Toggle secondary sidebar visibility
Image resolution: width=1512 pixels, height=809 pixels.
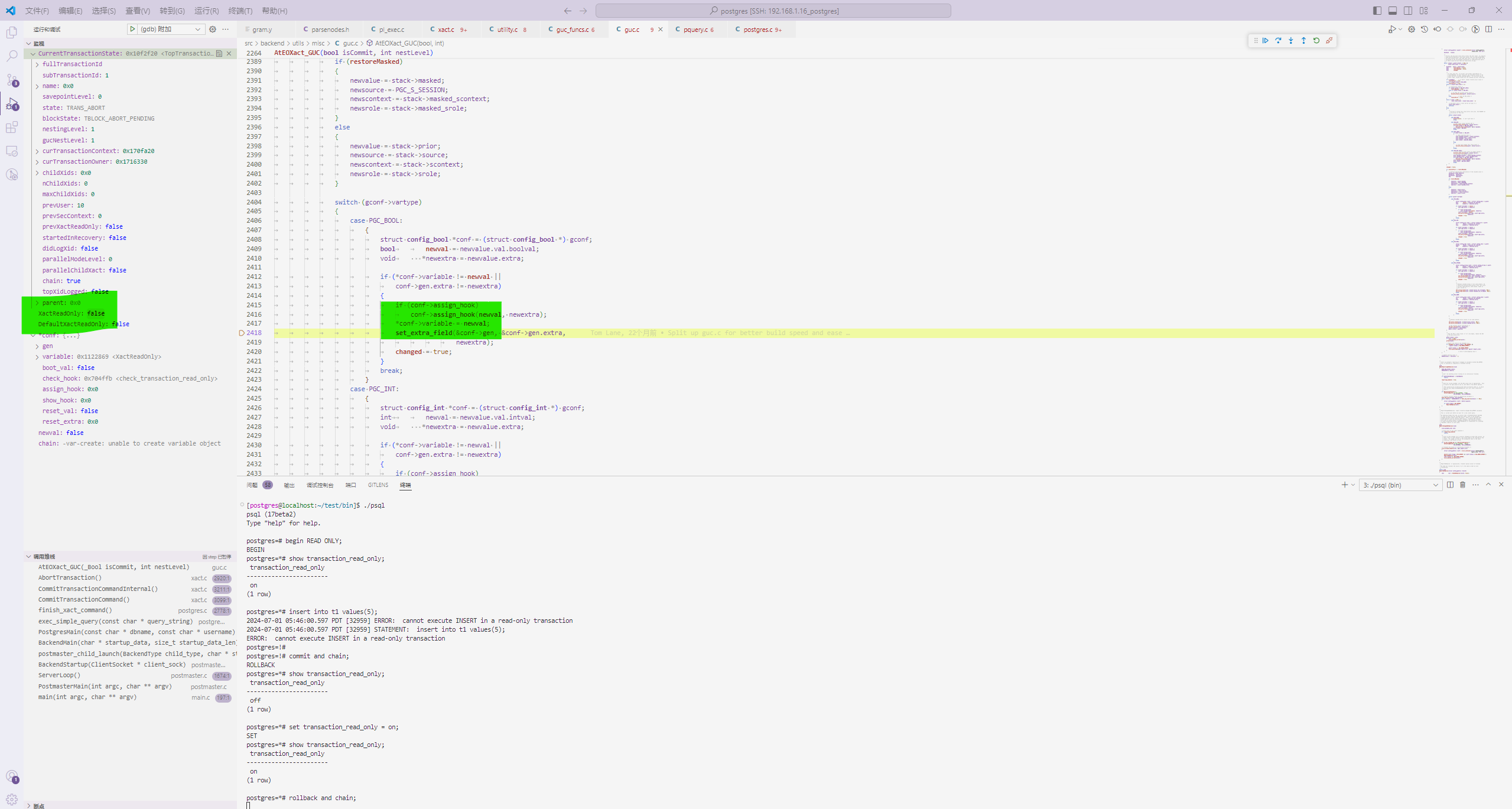point(1408,11)
